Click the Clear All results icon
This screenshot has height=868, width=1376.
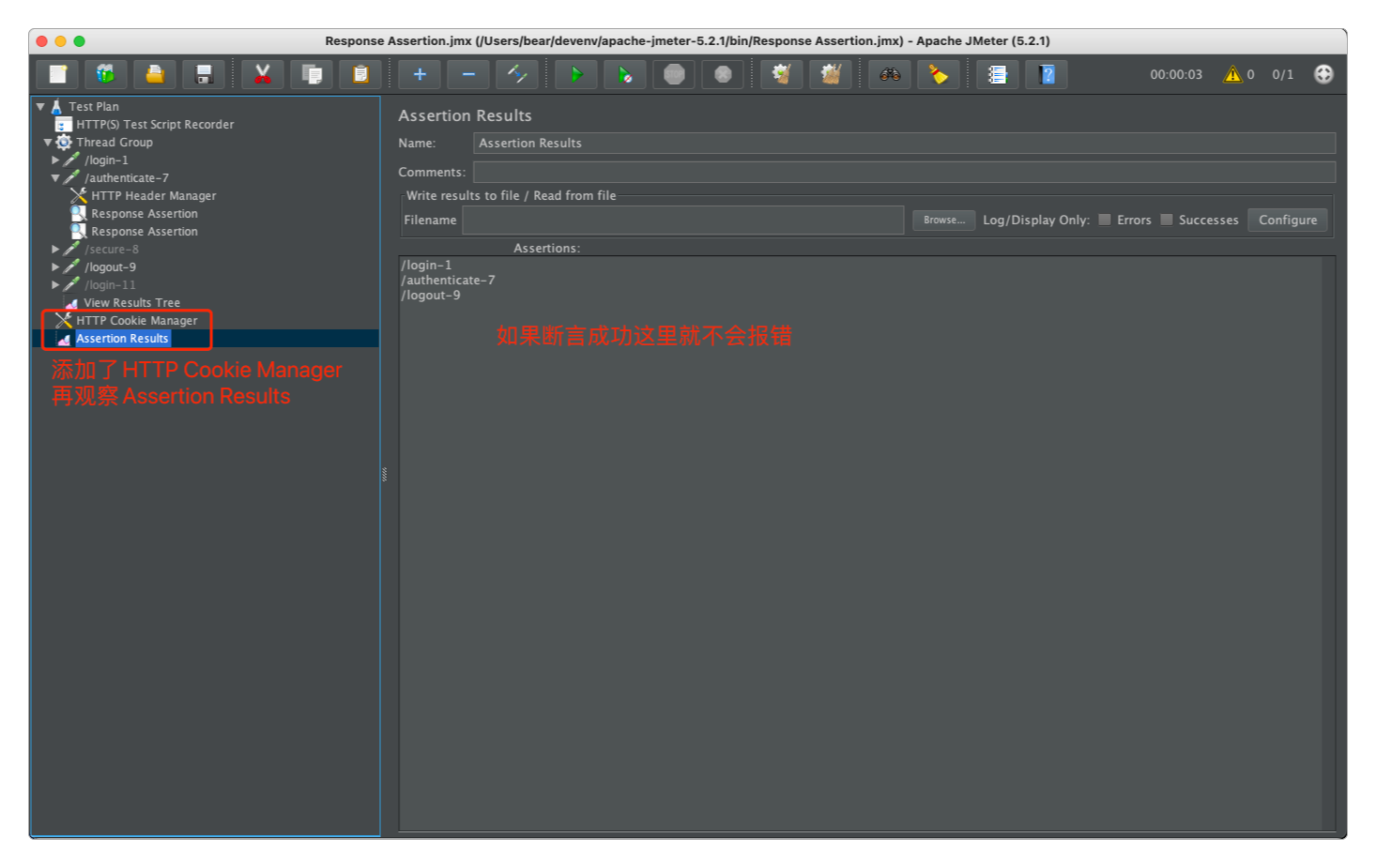(831, 74)
